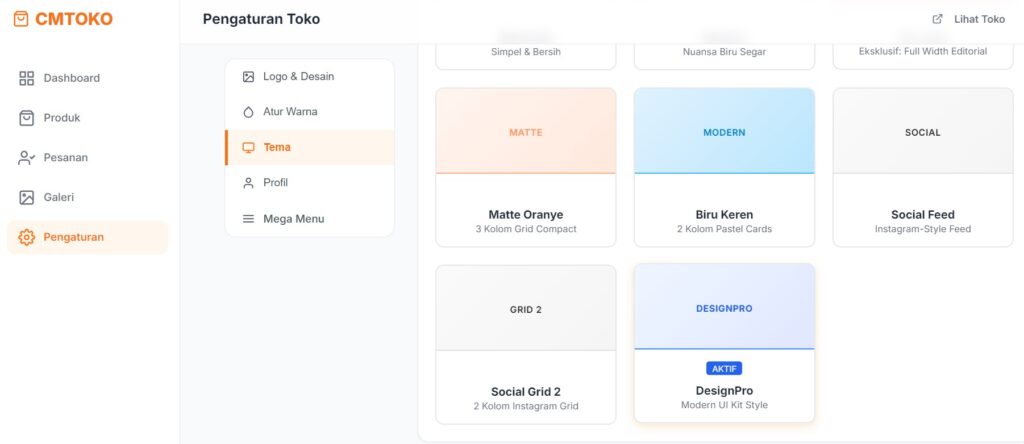Click the CMTOKO shopping bag logo icon

[x=21, y=19]
